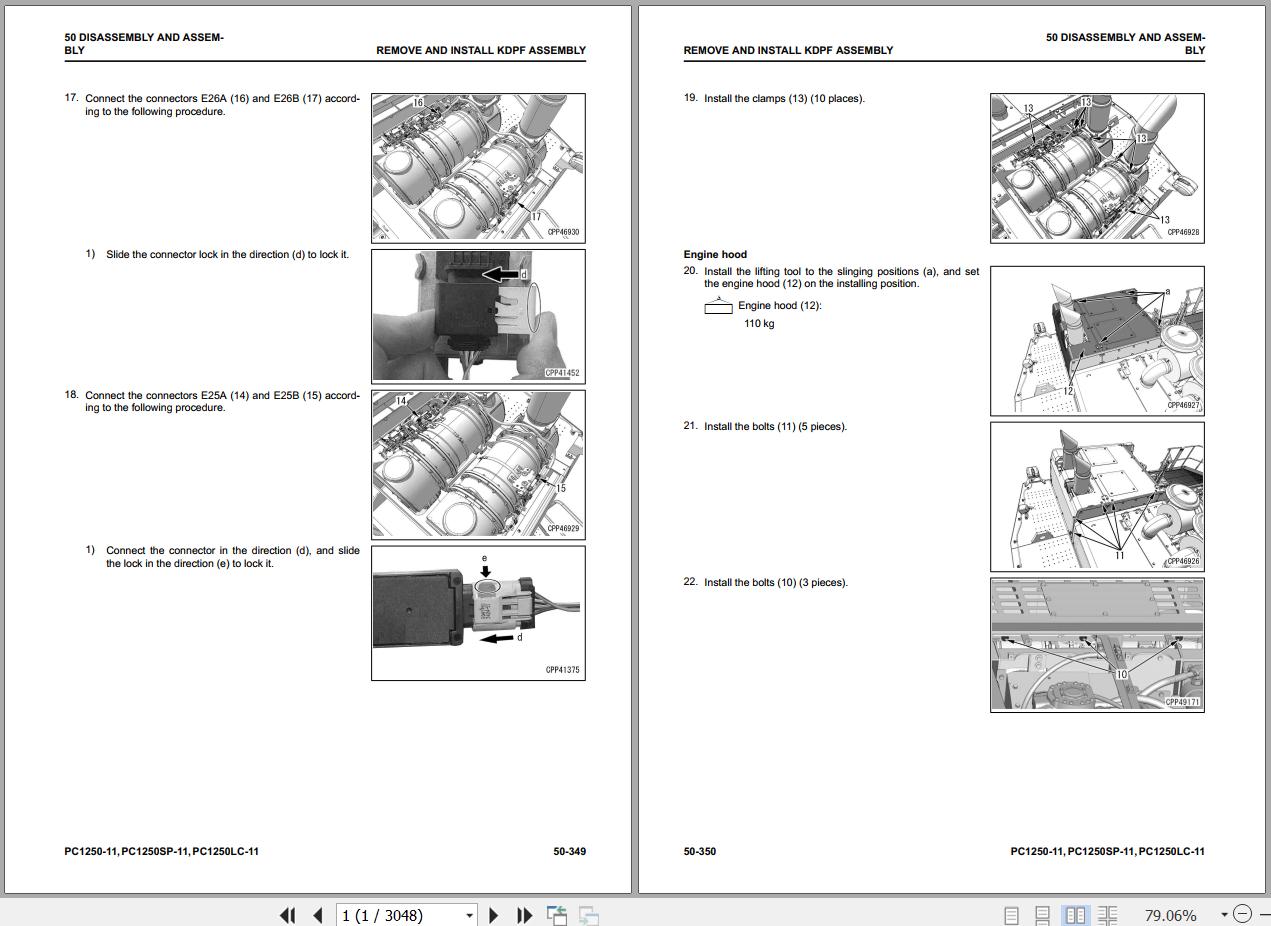1271x926 pixels.
Task: Select the two-page facing view
Action: [1075, 914]
